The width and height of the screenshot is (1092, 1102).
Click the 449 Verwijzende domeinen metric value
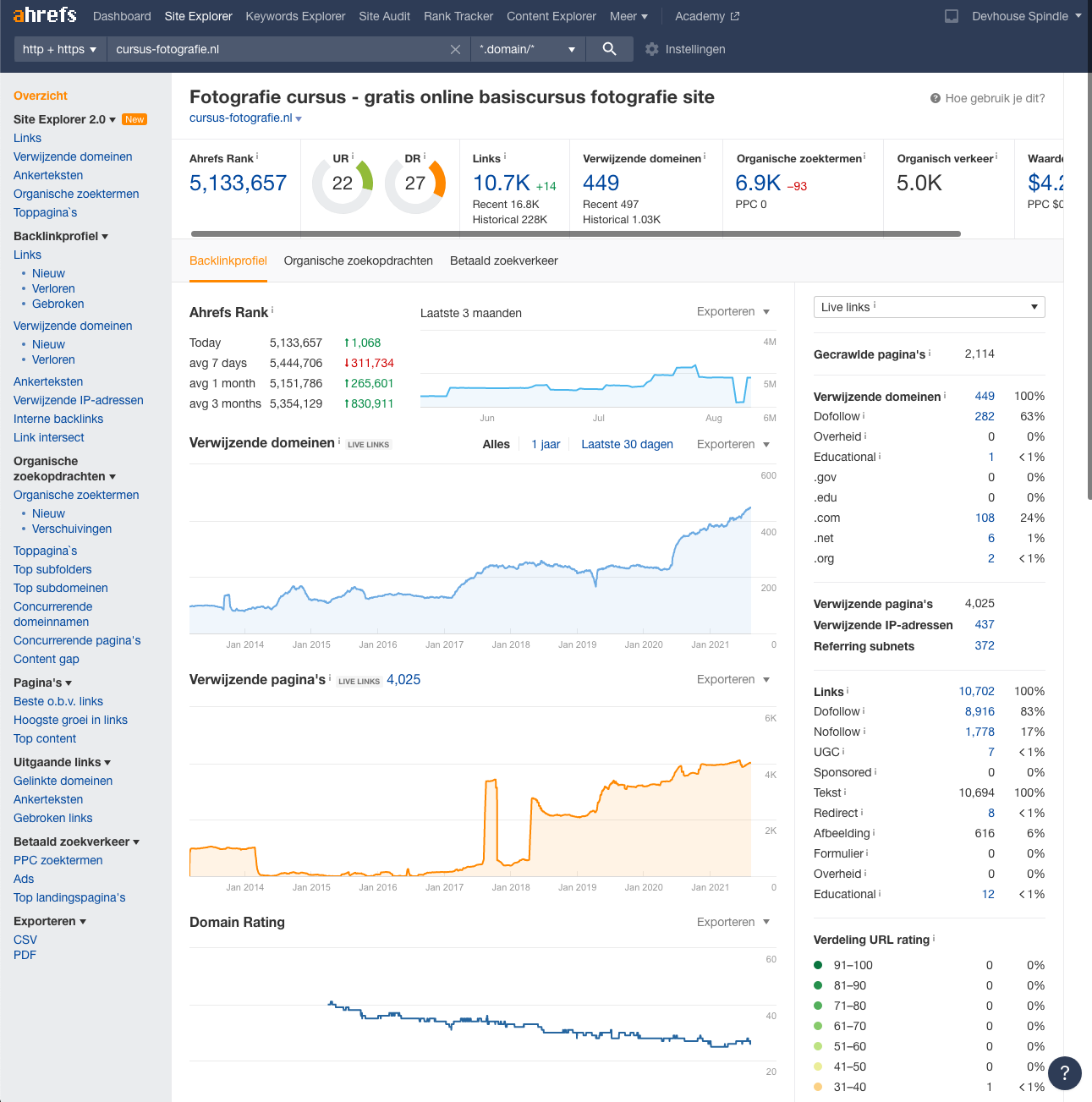point(601,183)
